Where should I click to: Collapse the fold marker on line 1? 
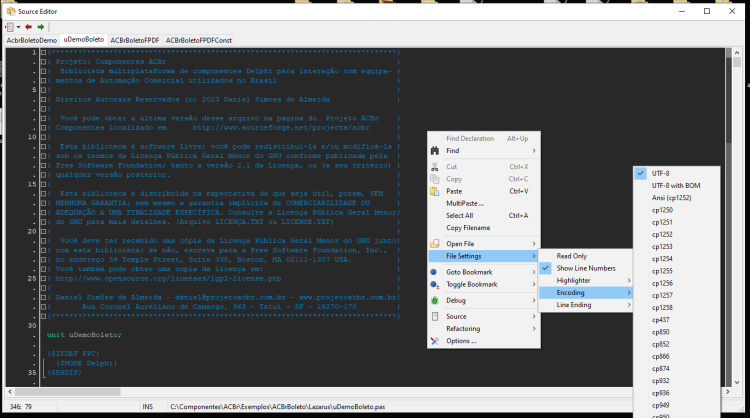[43, 52]
